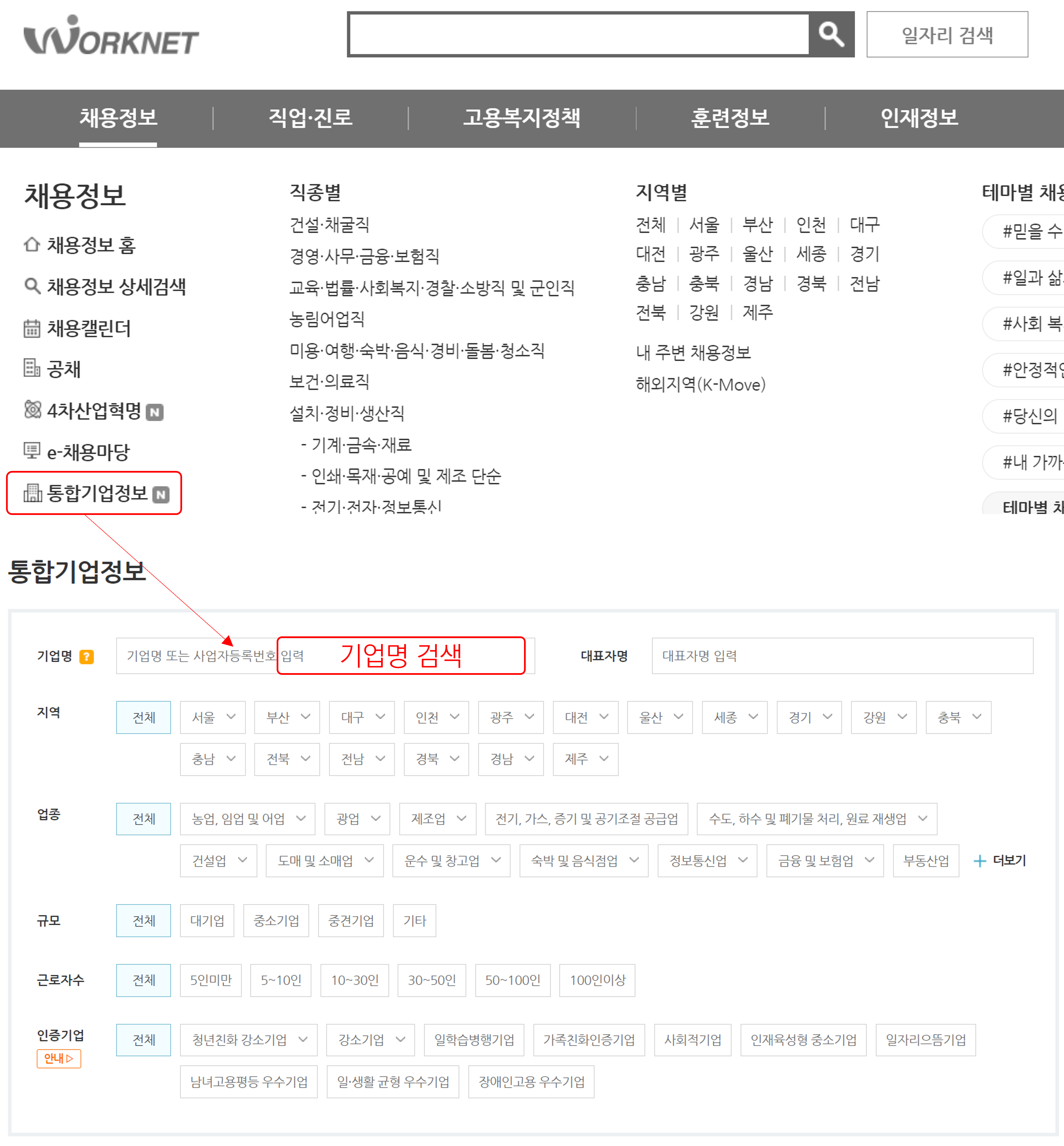Viewport: 1064px width, 1146px height.
Task: Click the 안내 guide button under 인증기업
Action: (59, 1058)
